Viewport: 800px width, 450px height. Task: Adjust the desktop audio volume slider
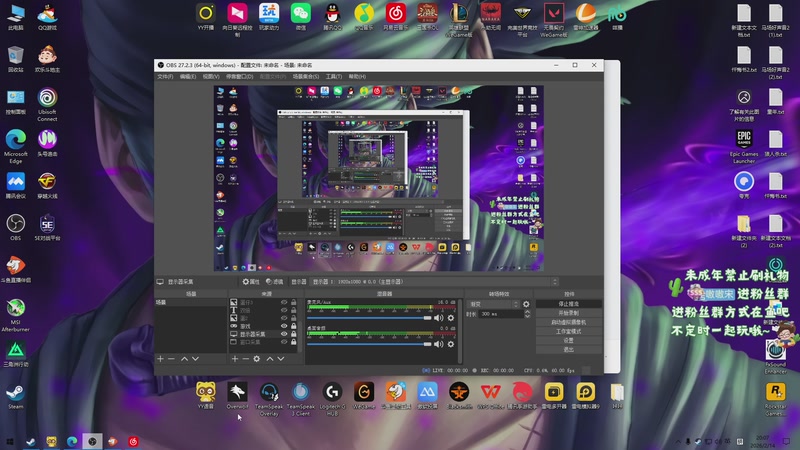tap(369, 344)
